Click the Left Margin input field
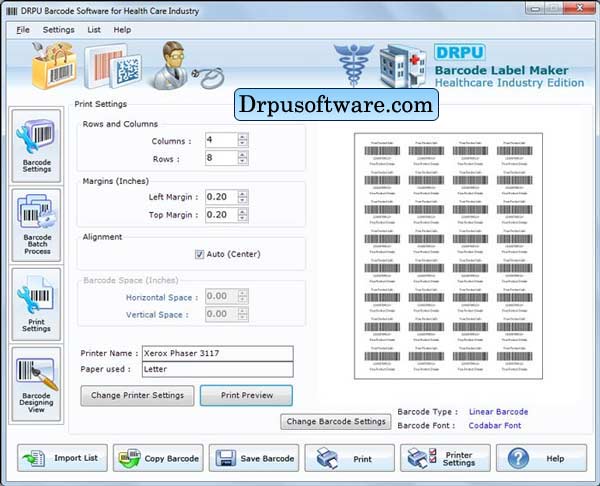The image size is (600, 486). pyautogui.click(x=222, y=197)
